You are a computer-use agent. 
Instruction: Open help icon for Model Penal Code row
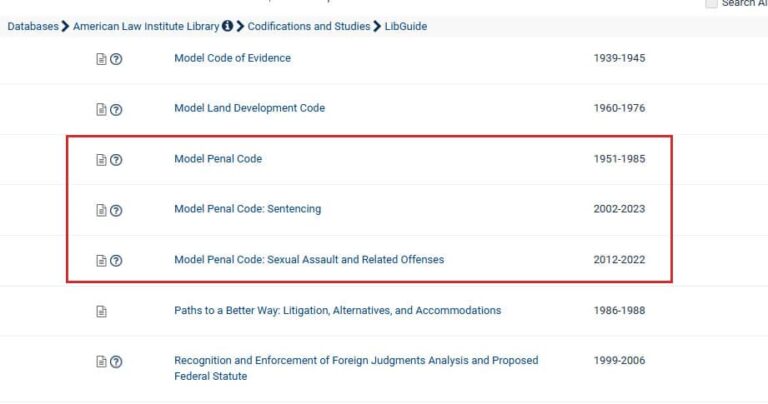point(116,160)
